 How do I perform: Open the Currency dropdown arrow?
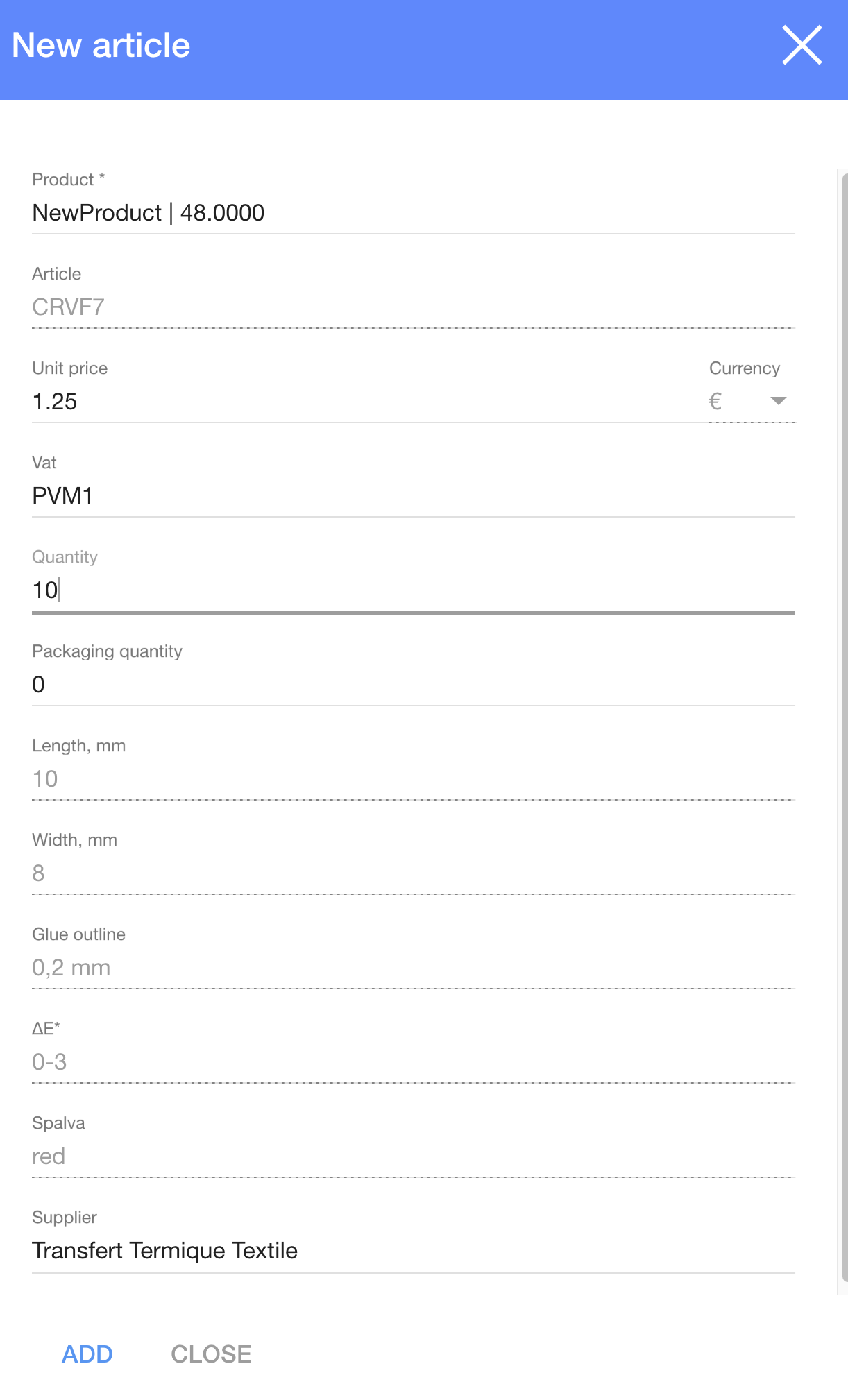[778, 401]
